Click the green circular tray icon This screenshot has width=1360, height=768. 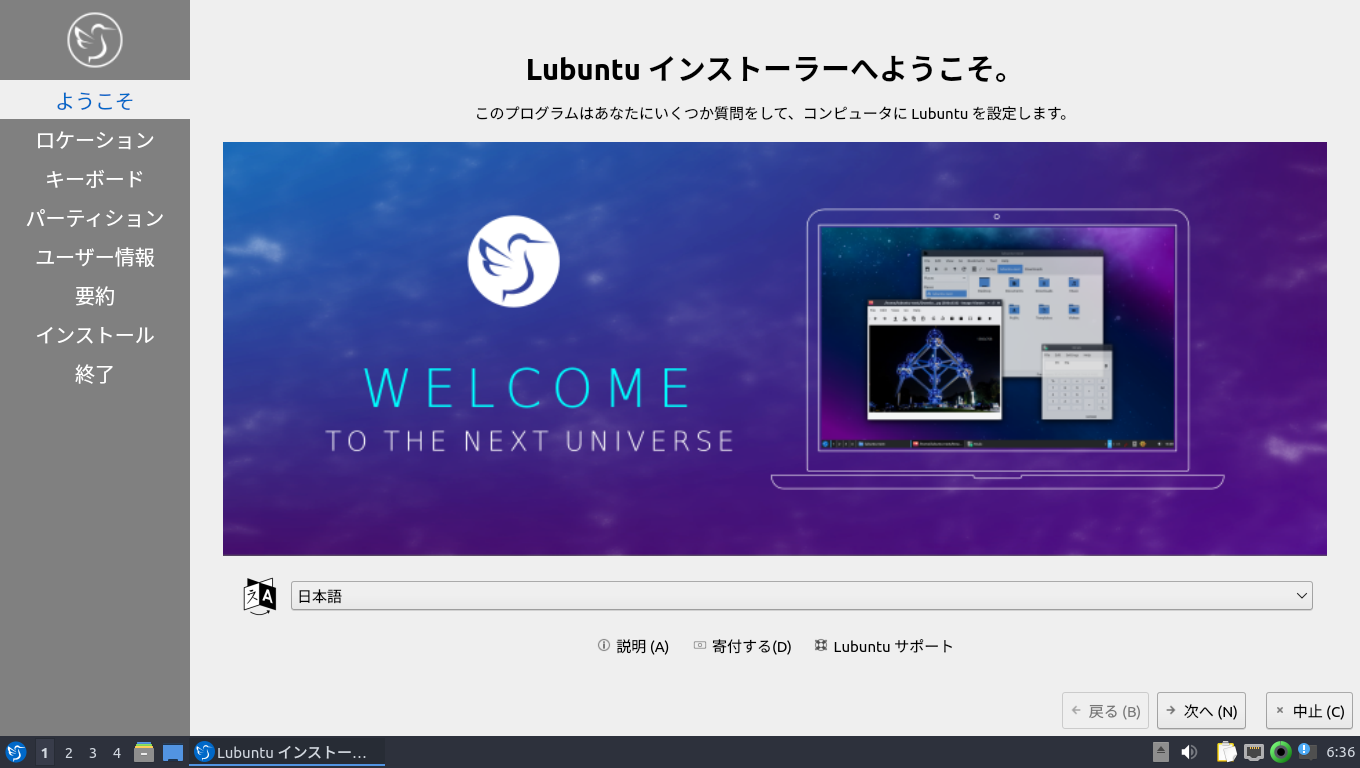pyautogui.click(x=1281, y=752)
